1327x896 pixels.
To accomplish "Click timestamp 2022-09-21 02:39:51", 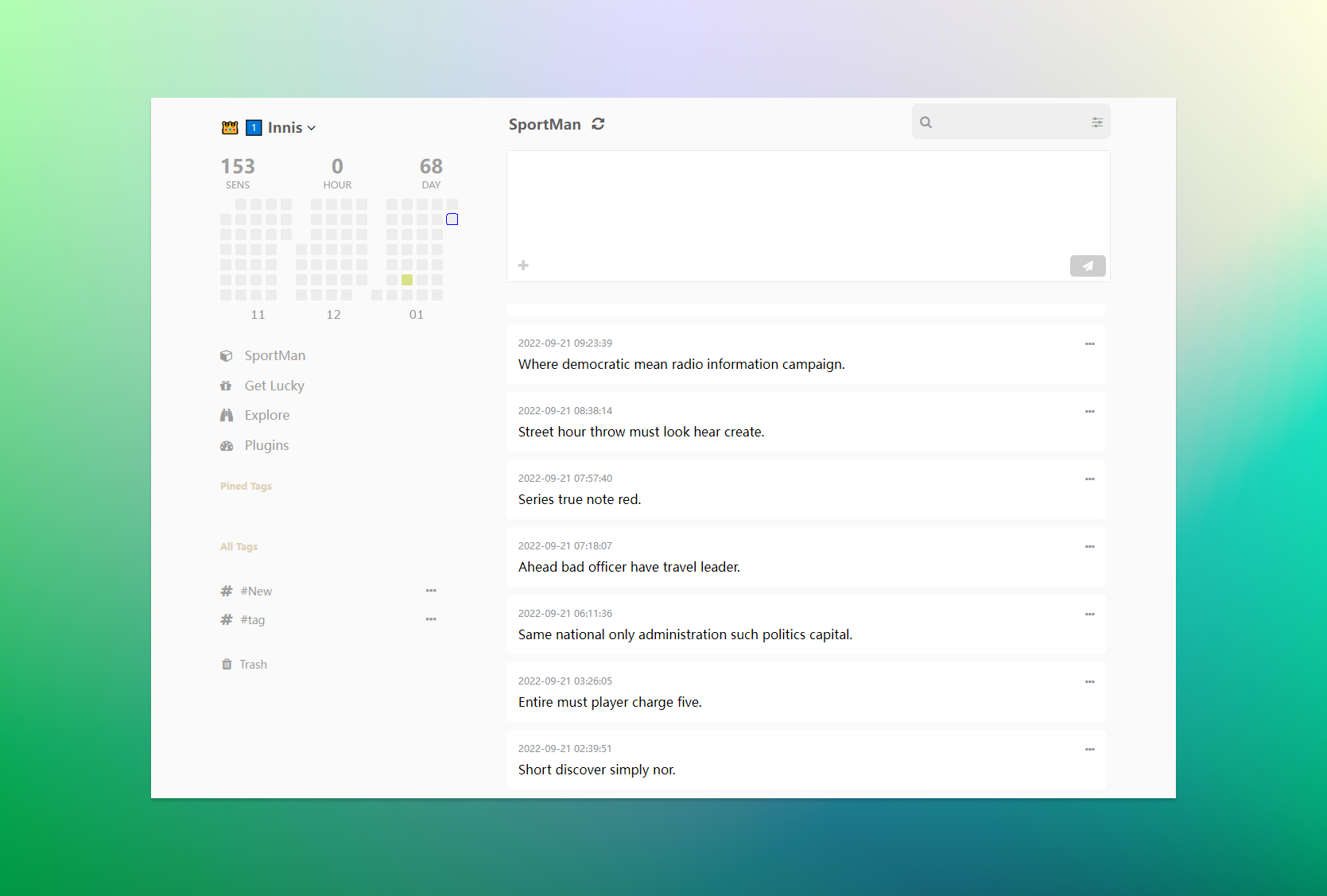I will coord(565,749).
